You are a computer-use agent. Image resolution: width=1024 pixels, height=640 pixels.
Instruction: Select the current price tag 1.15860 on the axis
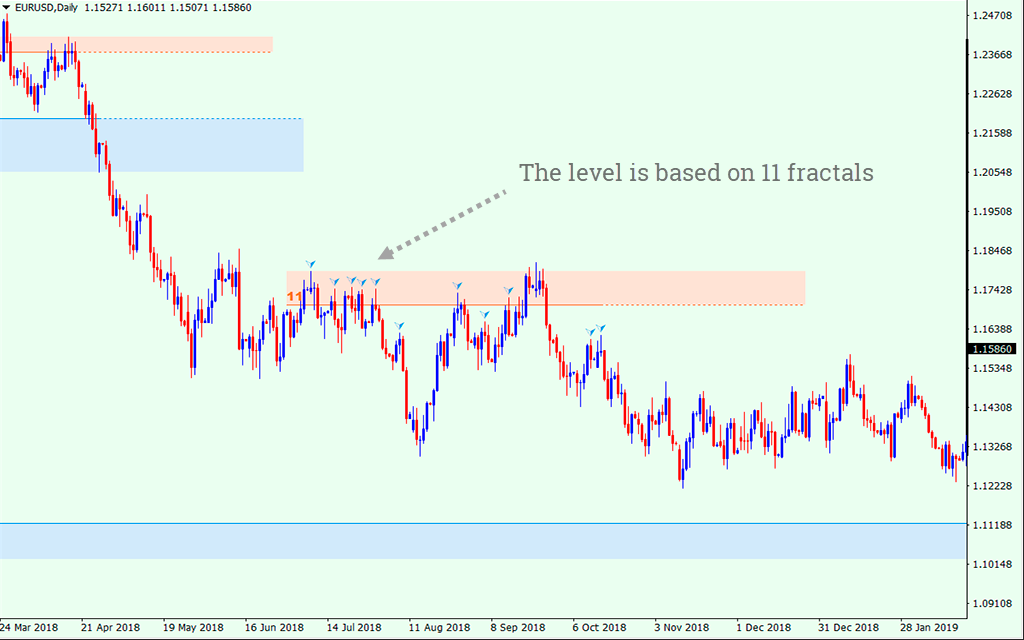tap(993, 349)
